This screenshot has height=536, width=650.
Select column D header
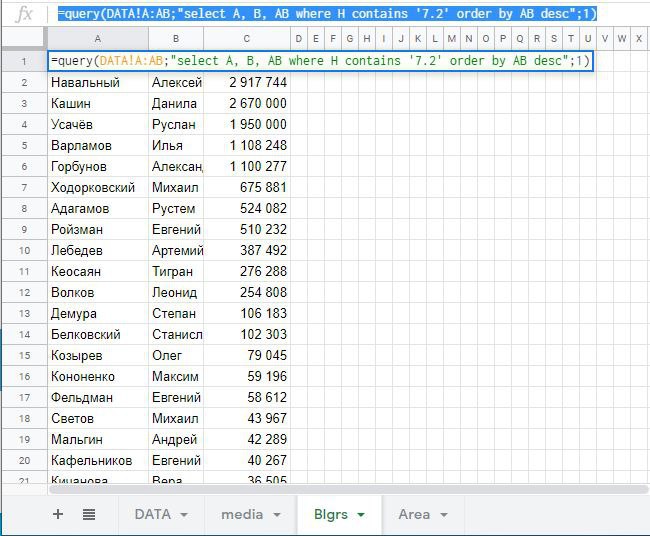[x=298, y=39]
